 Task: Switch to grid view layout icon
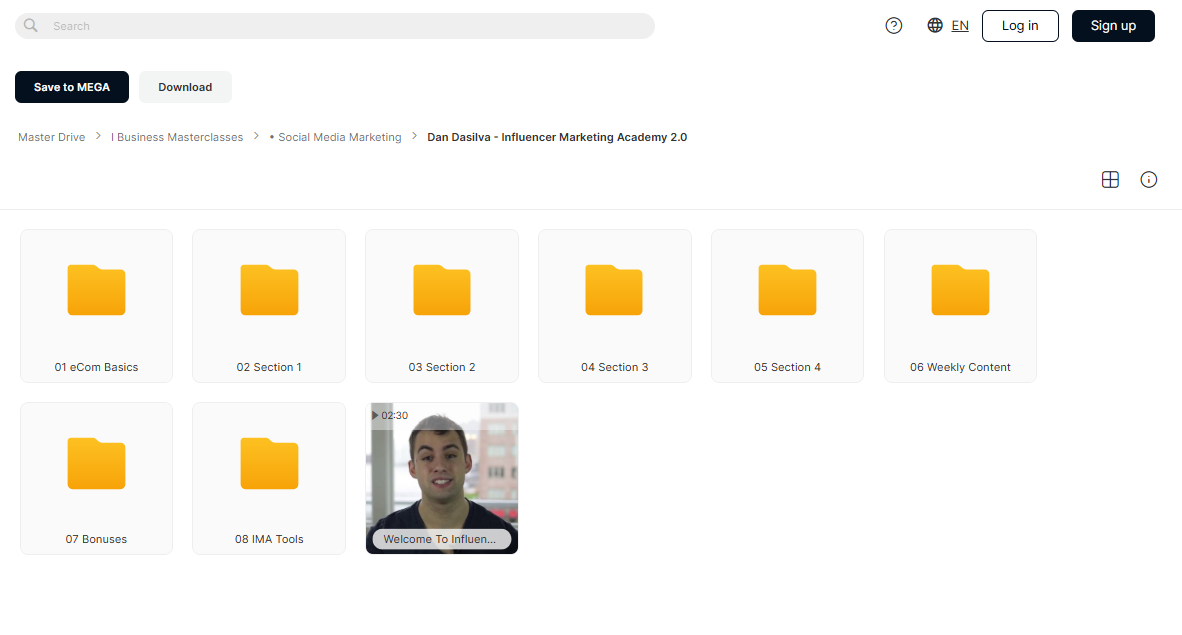[x=1110, y=179]
